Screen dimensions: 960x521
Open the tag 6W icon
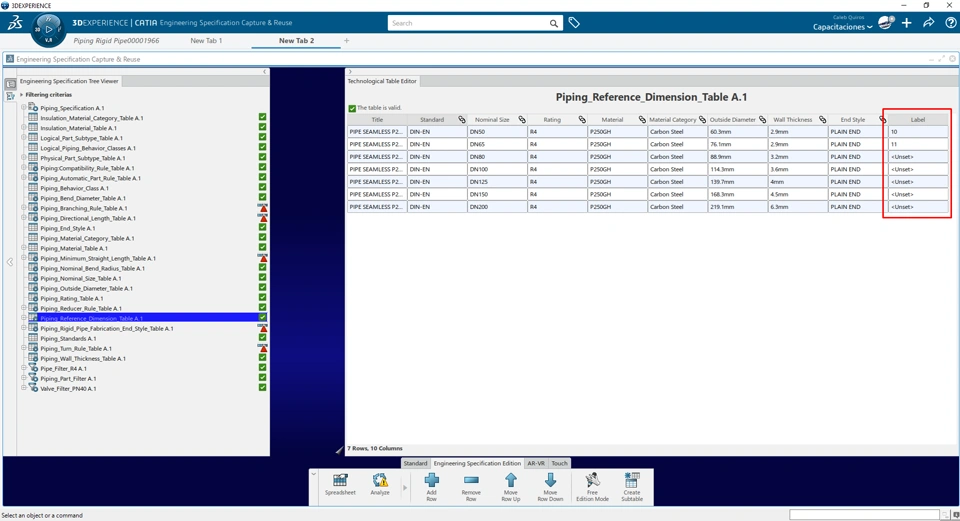tap(574, 23)
